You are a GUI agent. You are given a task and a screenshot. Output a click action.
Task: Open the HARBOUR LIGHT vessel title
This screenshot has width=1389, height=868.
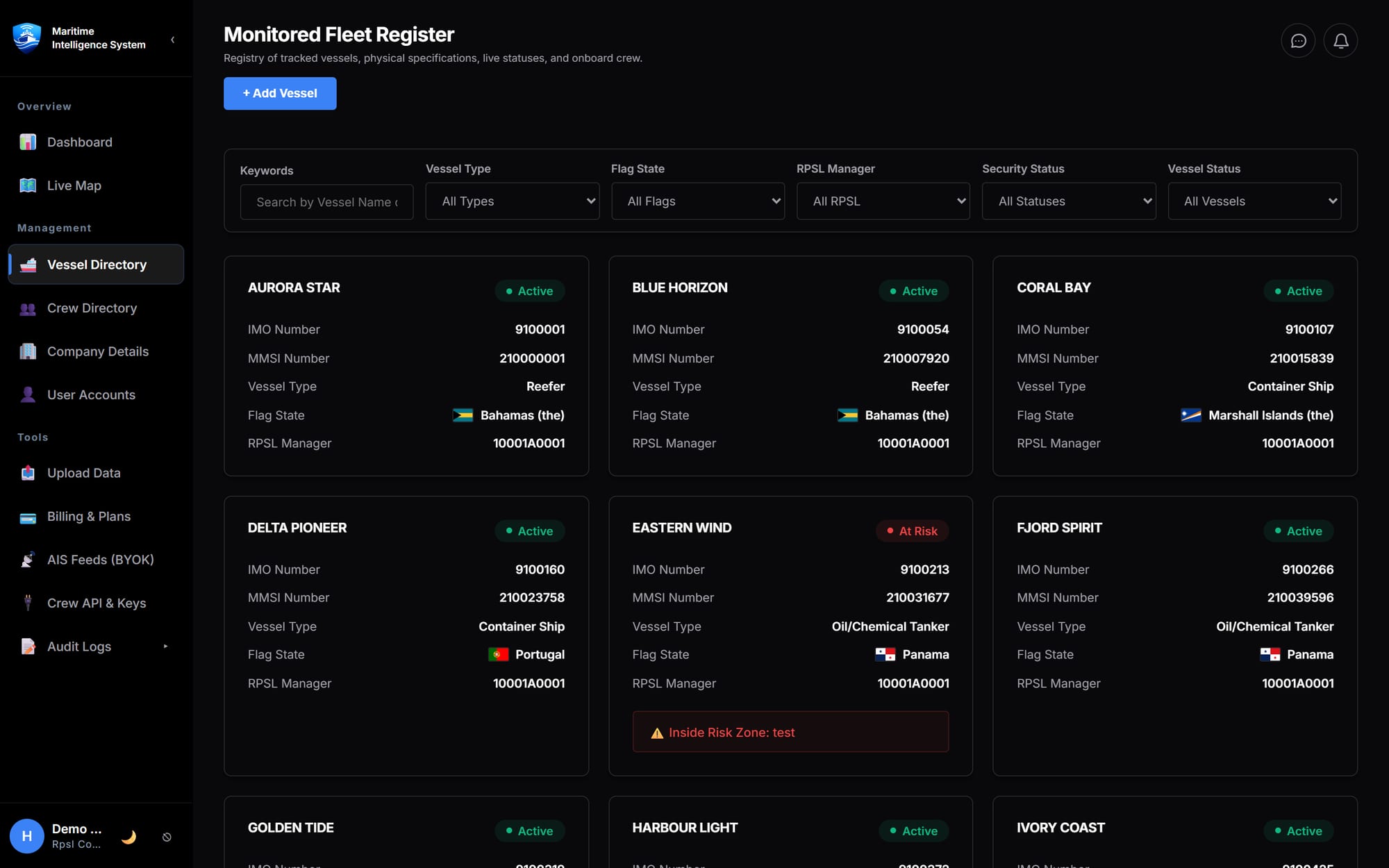[x=685, y=828]
